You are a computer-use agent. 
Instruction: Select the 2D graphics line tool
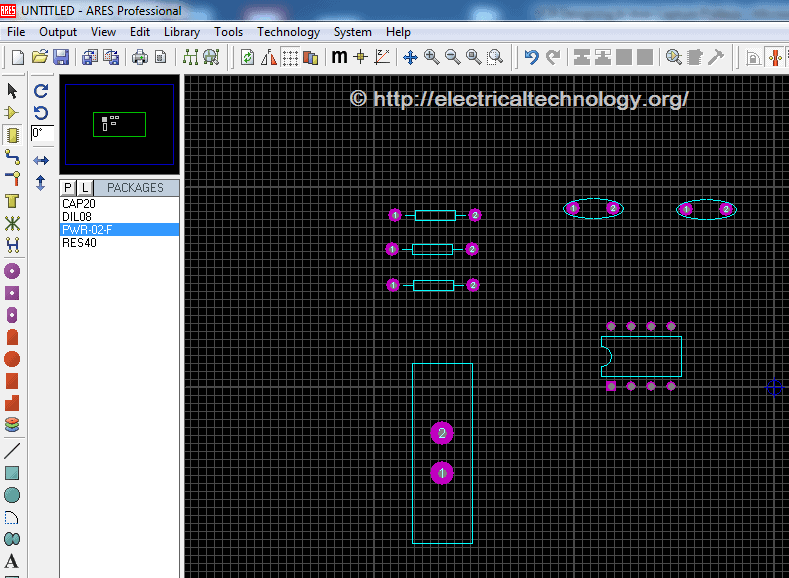coord(12,451)
